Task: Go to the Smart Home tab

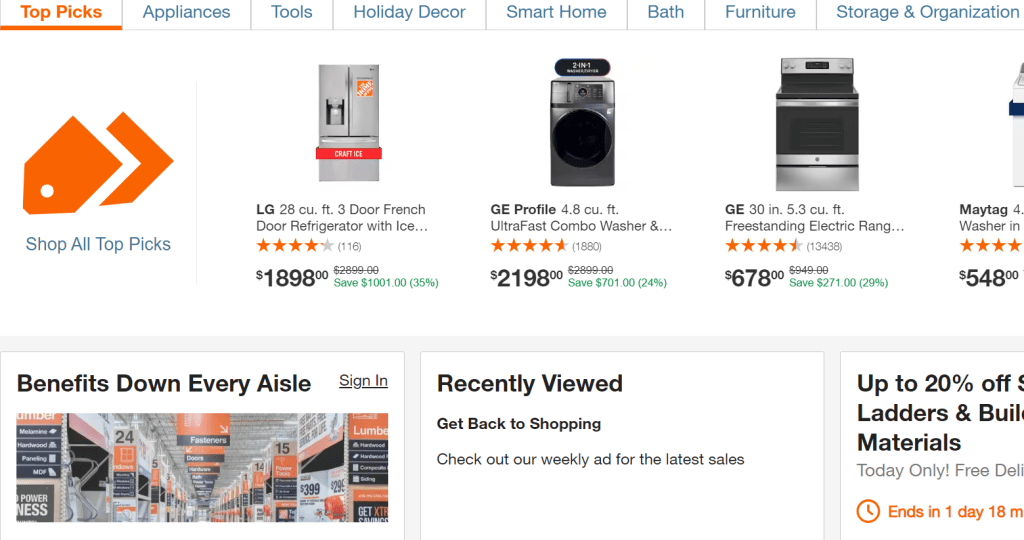Action: click(x=556, y=13)
